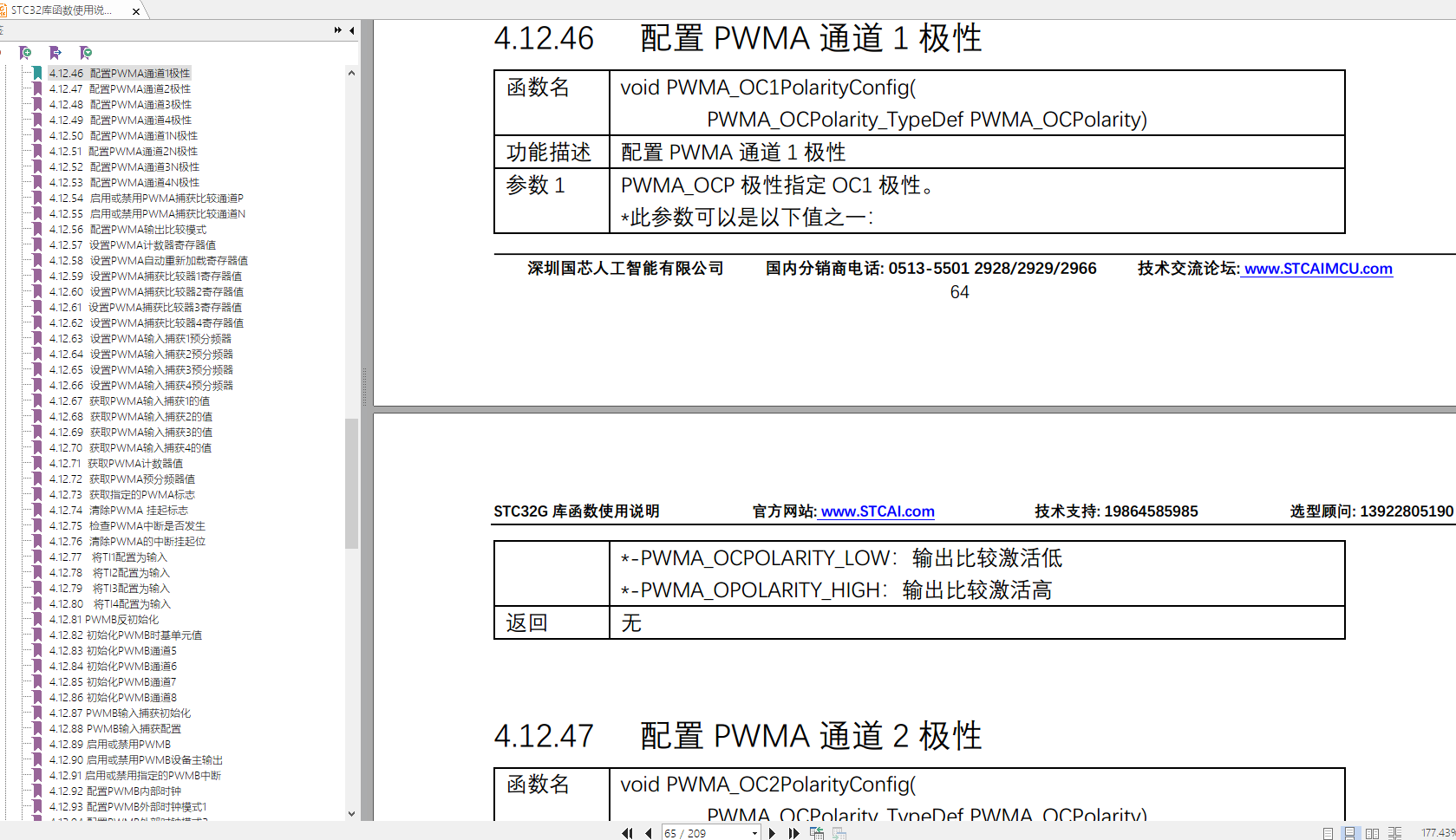
Task: Jump to bookmark 4.12.50 配置PWMA通道1N极性
Action: [x=123, y=136]
